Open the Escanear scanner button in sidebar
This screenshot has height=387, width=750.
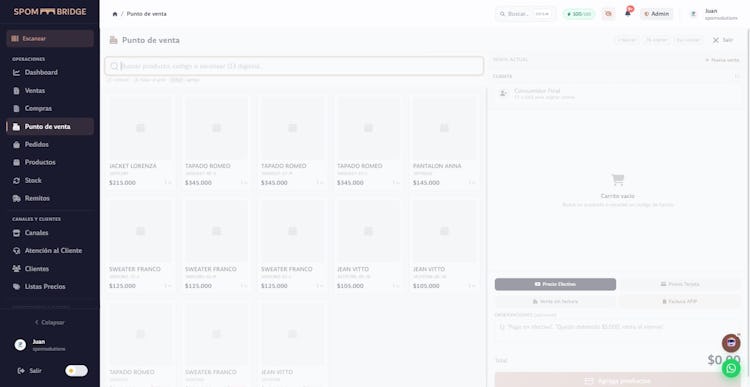coord(50,38)
